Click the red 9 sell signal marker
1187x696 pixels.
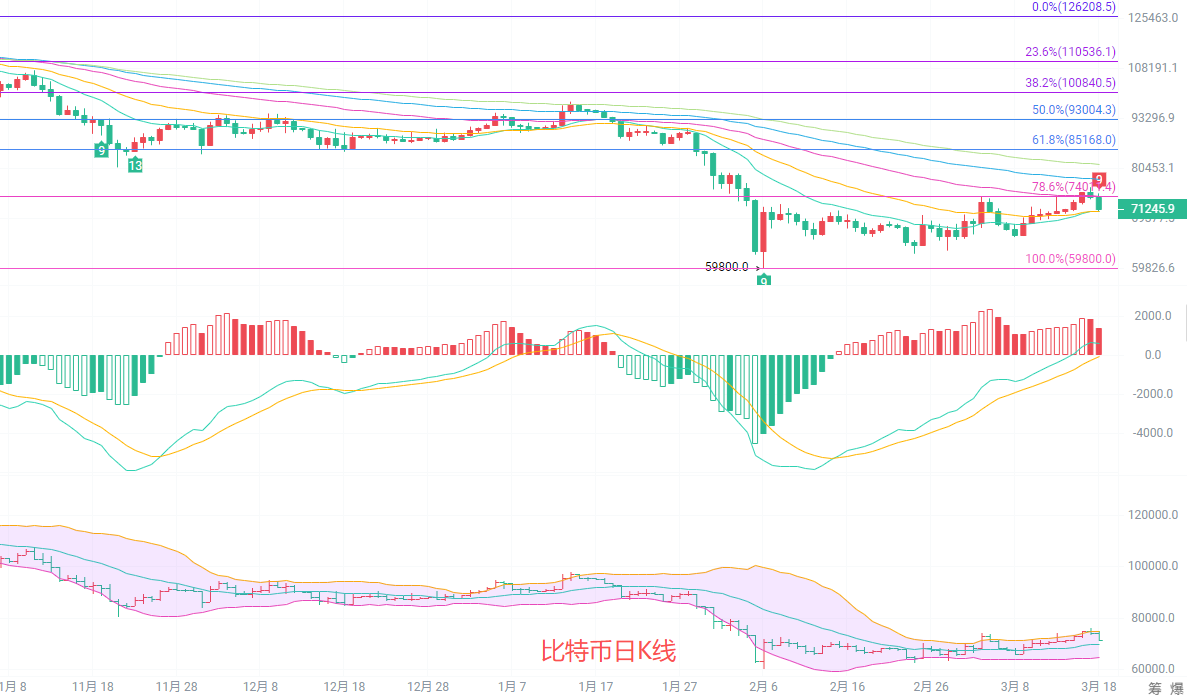[x=1100, y=180]
